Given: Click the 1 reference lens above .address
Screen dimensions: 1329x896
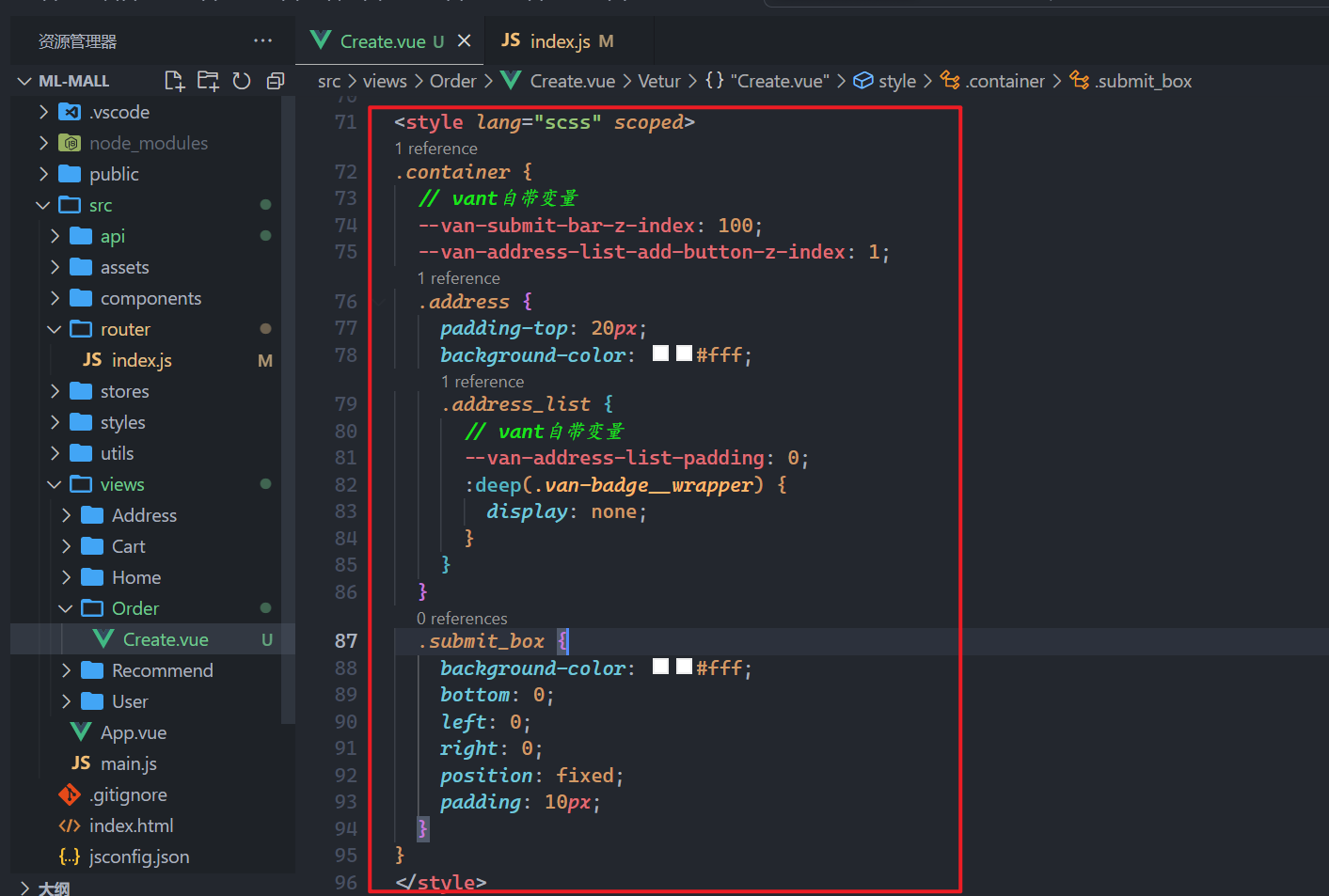Looking at the screenshot, I should click(459, 278).
